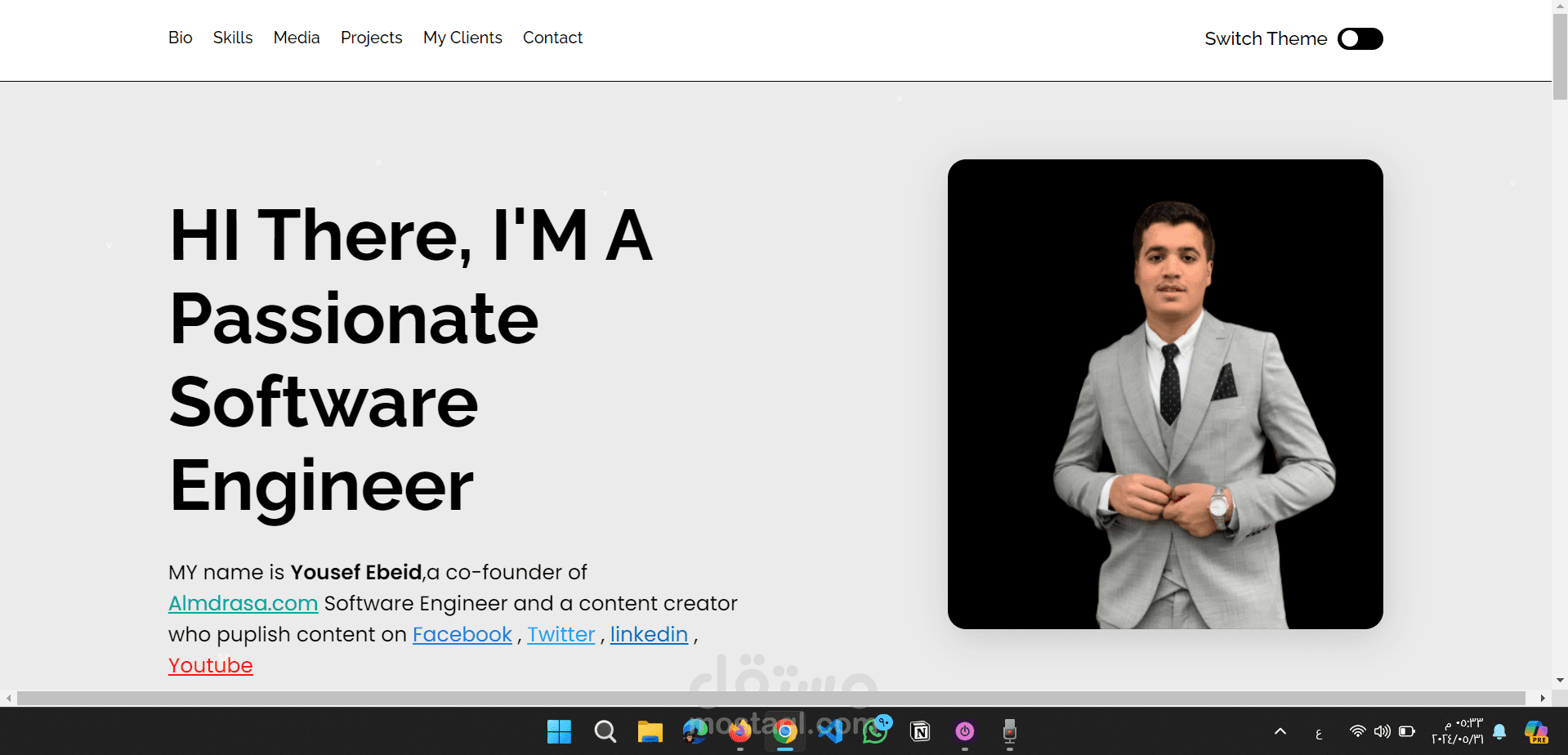Screen dimensions: 1568x755
Task: Click the volume speaker tray icon
Action: 1383,731
